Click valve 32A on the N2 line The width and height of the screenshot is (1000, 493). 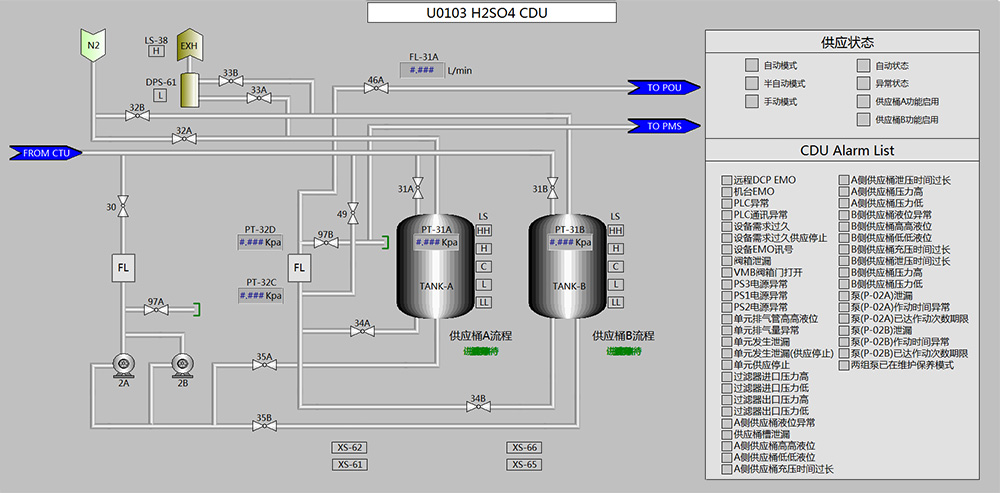tap(184, 140)
